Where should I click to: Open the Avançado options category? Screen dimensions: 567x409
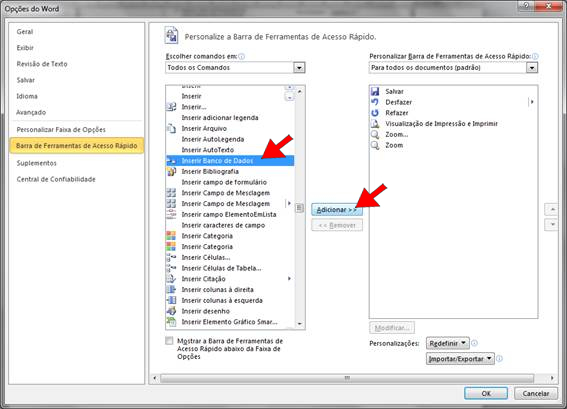pos(31,112)
